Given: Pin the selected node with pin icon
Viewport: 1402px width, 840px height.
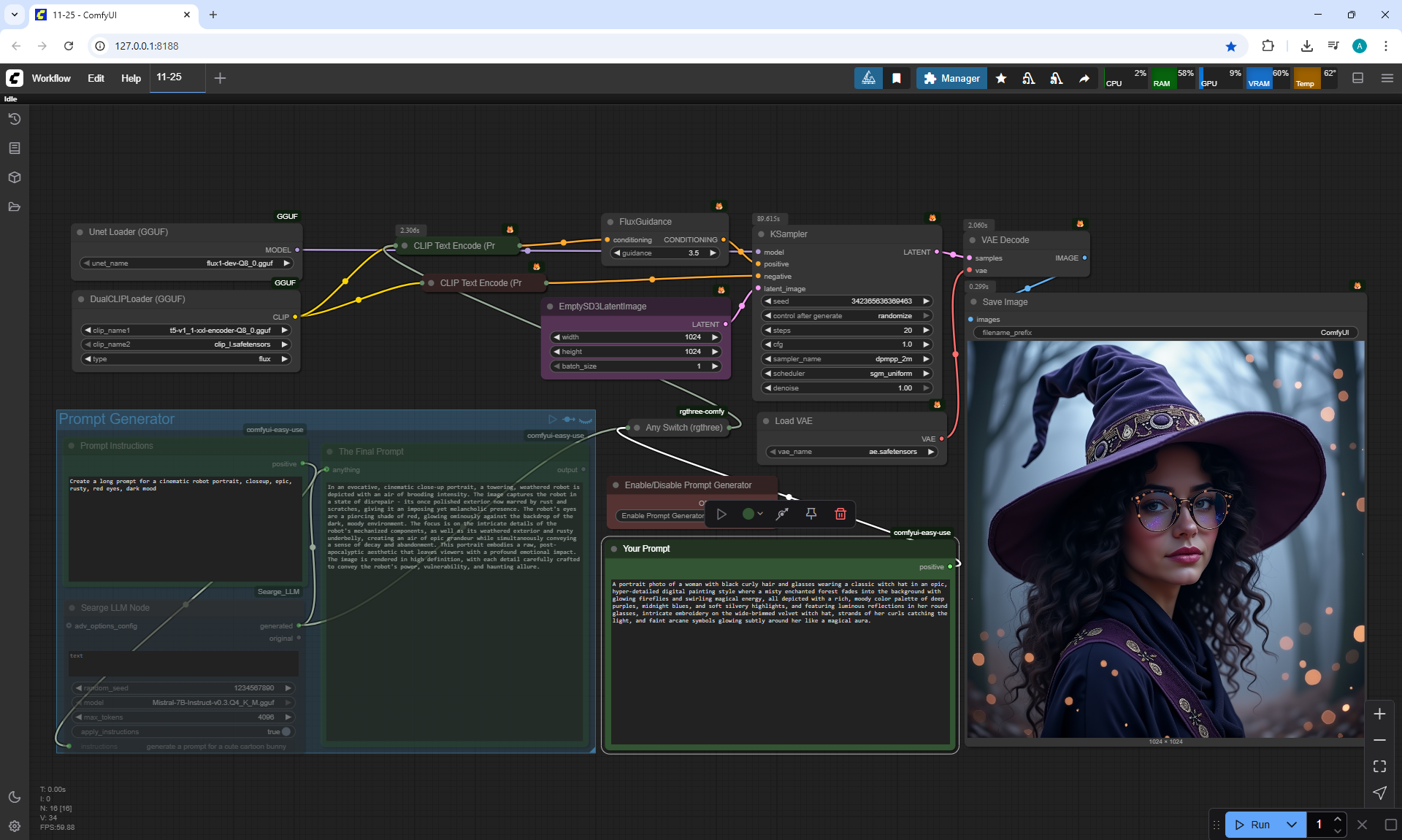Looking at the screenshot, I should (811, 514).
